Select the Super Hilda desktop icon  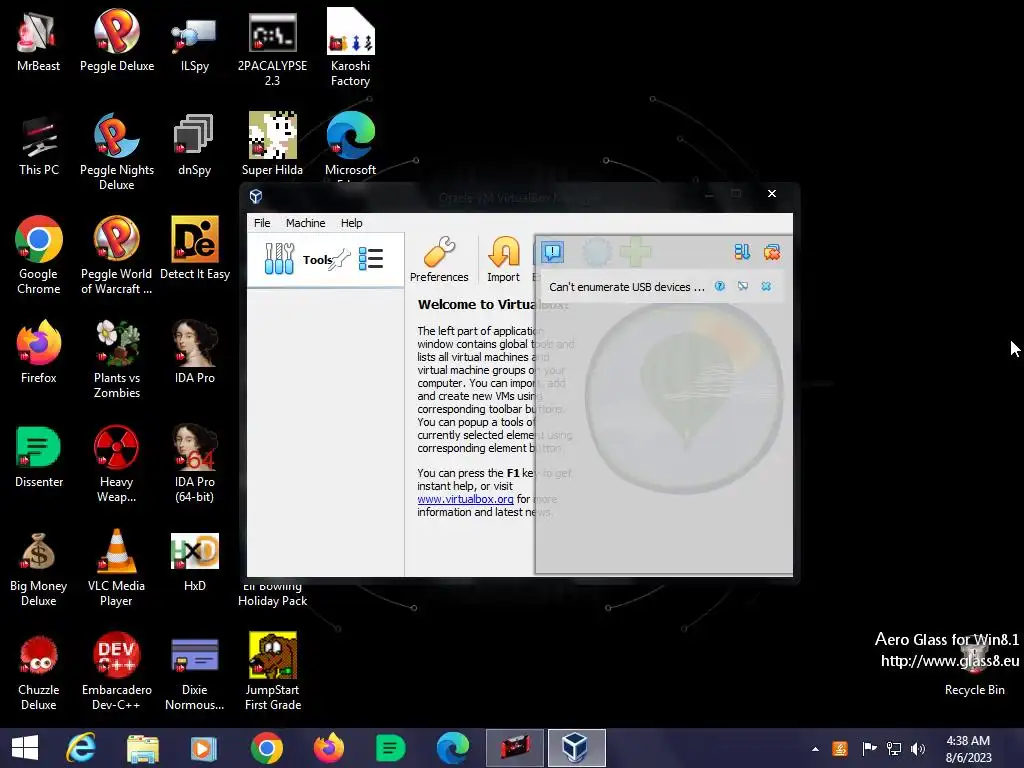pos(272,145)
